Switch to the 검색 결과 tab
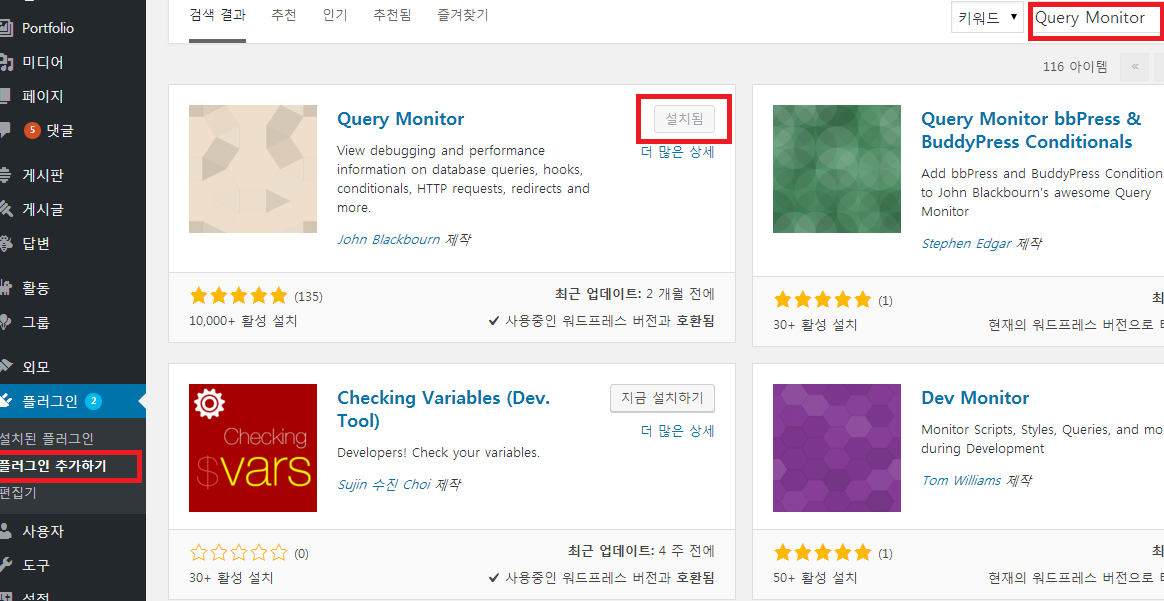Viewport: 1164px width, 601px height. 218,15
